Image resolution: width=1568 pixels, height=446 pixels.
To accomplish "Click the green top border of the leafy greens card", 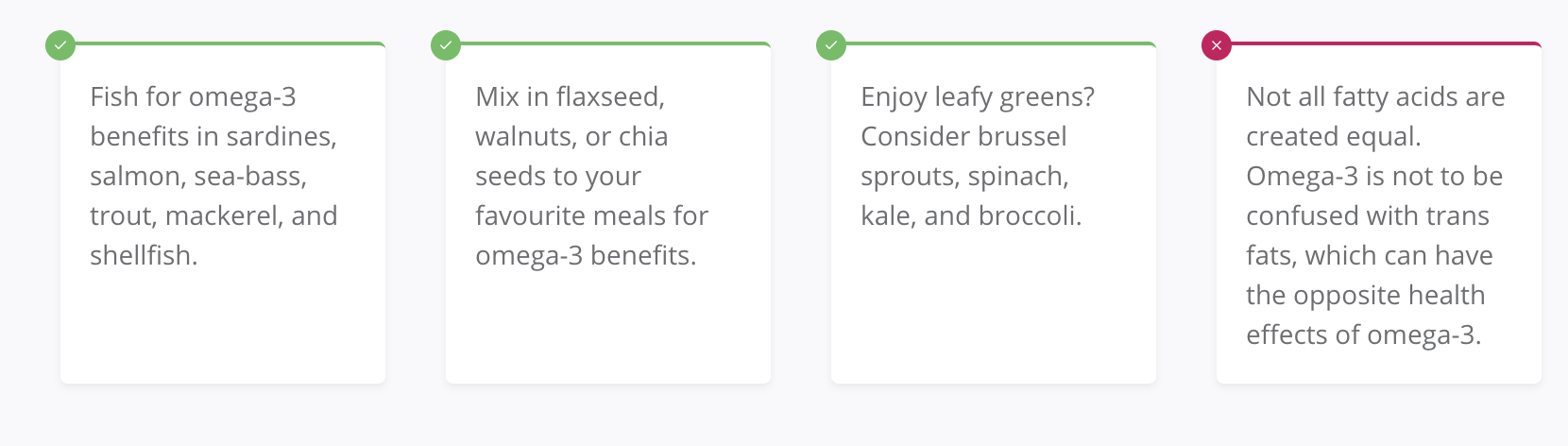I will (1001, 43).
